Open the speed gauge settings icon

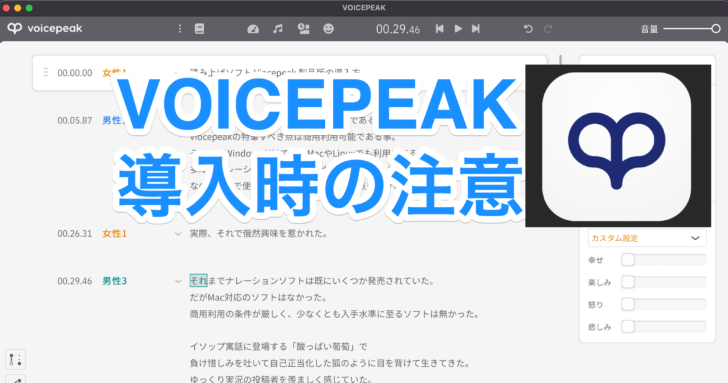click(253, 29)
